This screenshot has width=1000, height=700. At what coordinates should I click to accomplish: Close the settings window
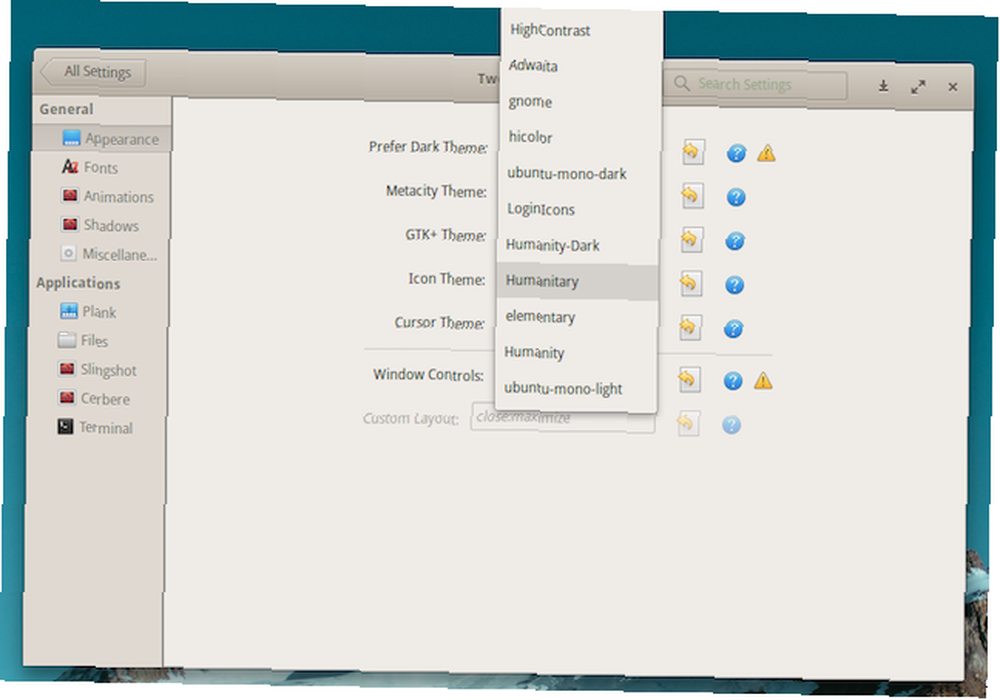pyautogui.click(x=952, y=87)
